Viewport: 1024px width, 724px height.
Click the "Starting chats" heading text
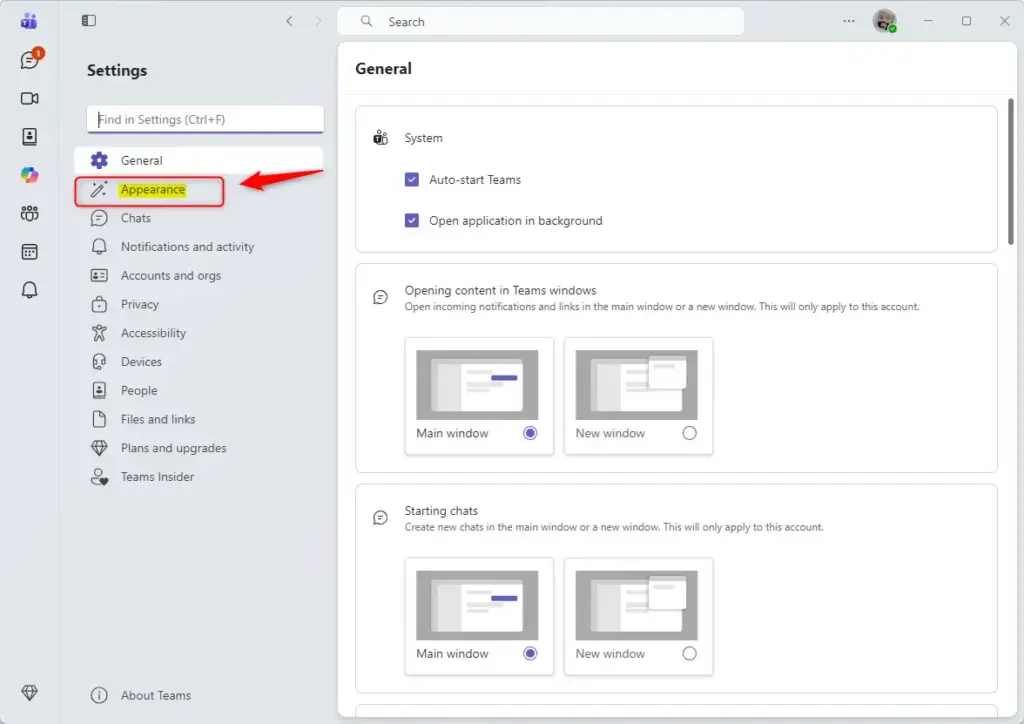[441, 511]
